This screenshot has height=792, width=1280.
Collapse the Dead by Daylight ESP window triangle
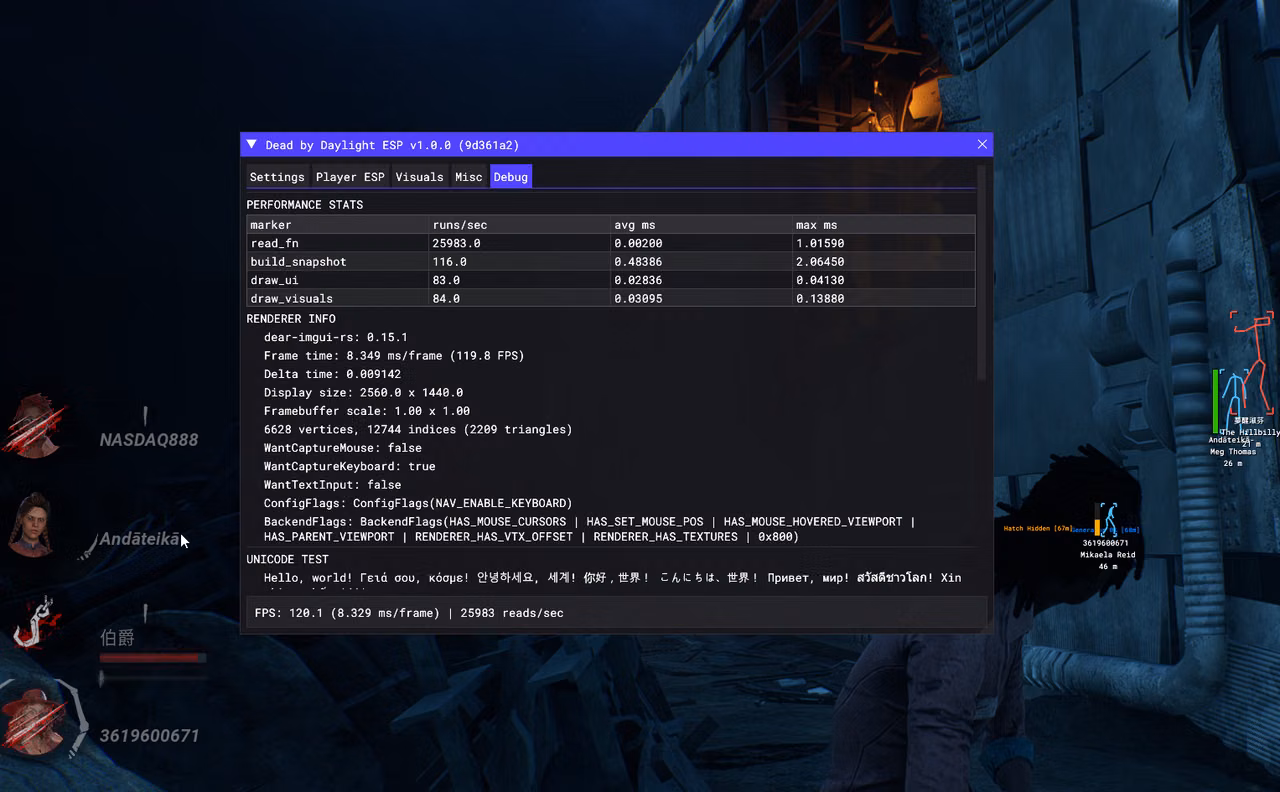point(252,145)
